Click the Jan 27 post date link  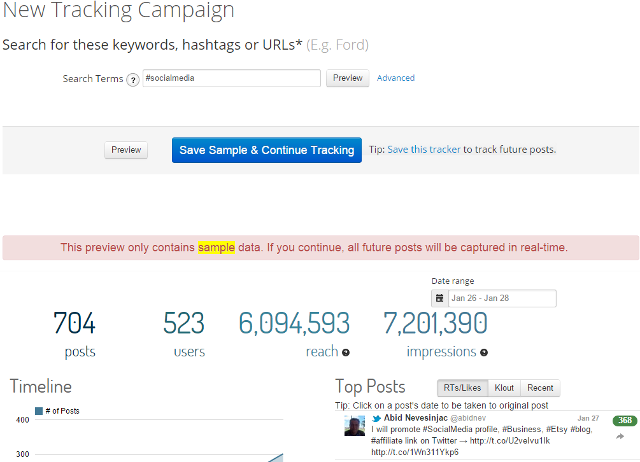click(588, 418)
